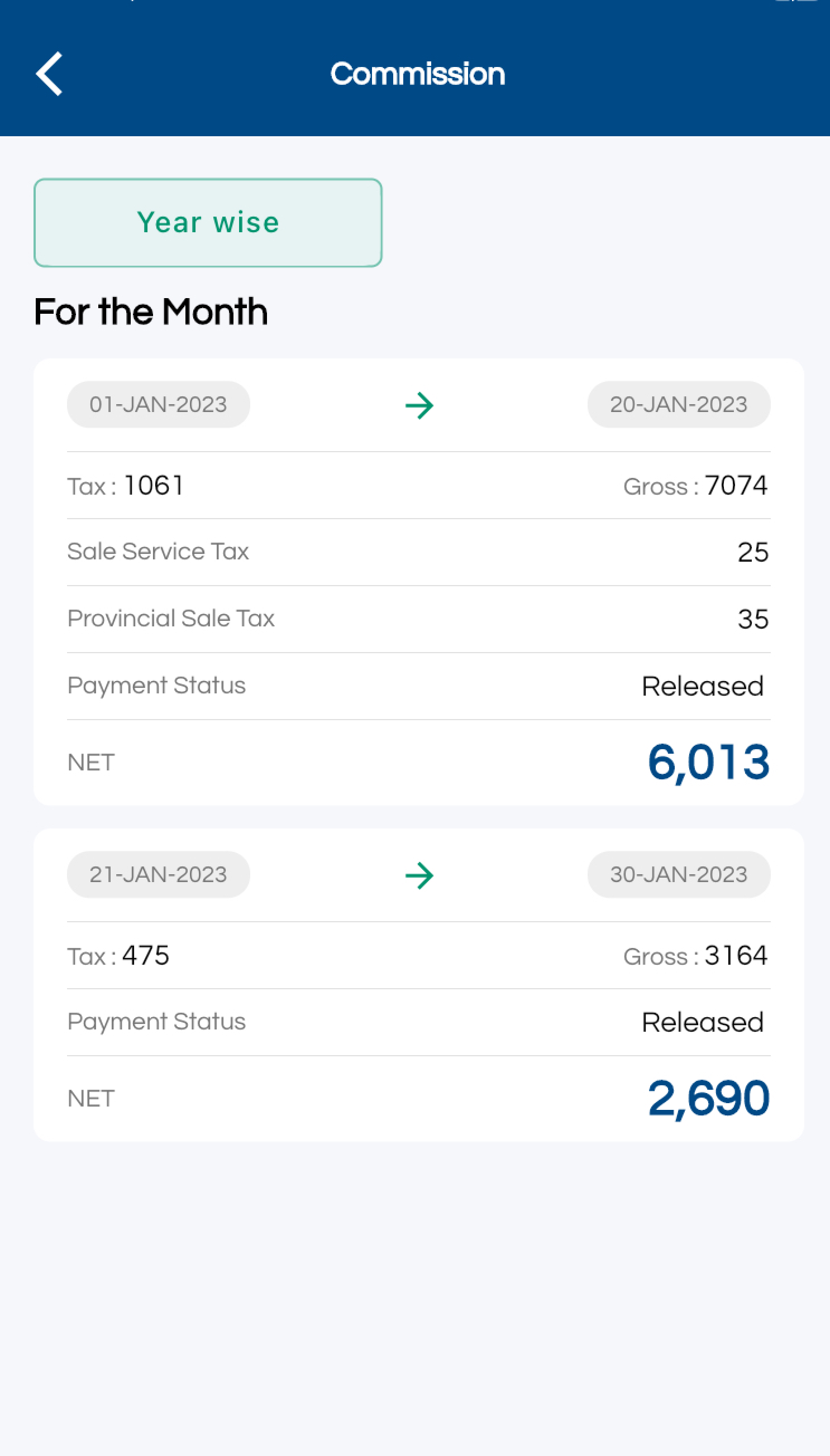830x1456 pixels.
Task: Select the 30-JAN-2023 end date chip
Action: click(x=679, y=874)
